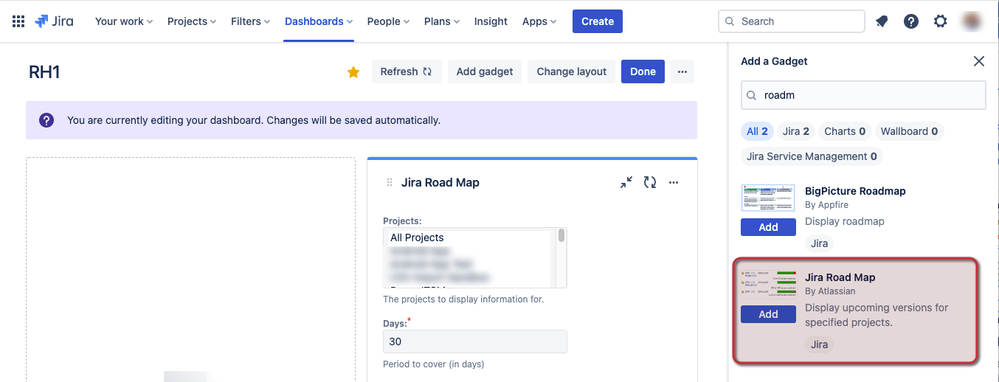999x382 pixels.
Task: Click the Jira Road Map gadget thumbnail
Action: (x=768, y=283)
